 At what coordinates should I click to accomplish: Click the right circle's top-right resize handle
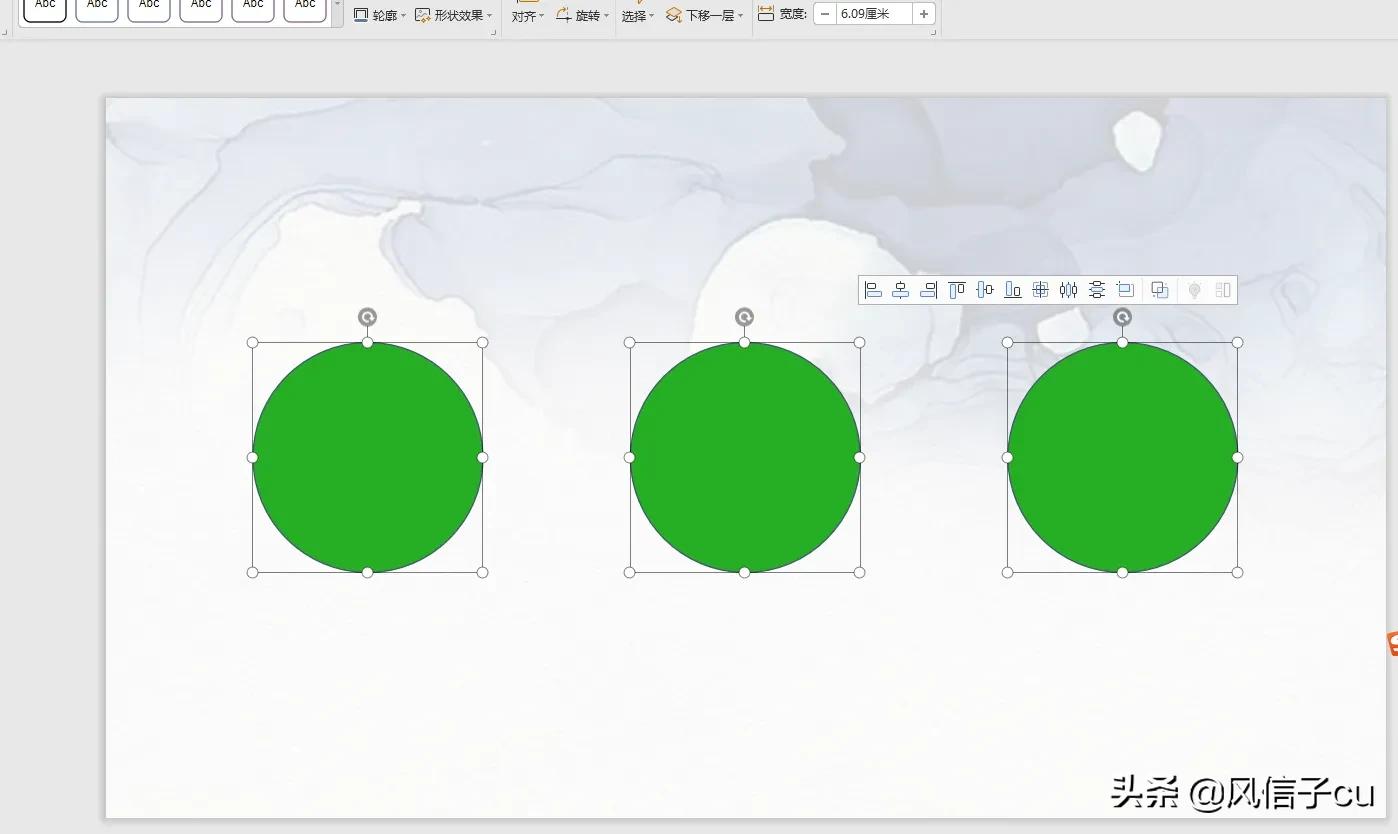coord(1237,342)
